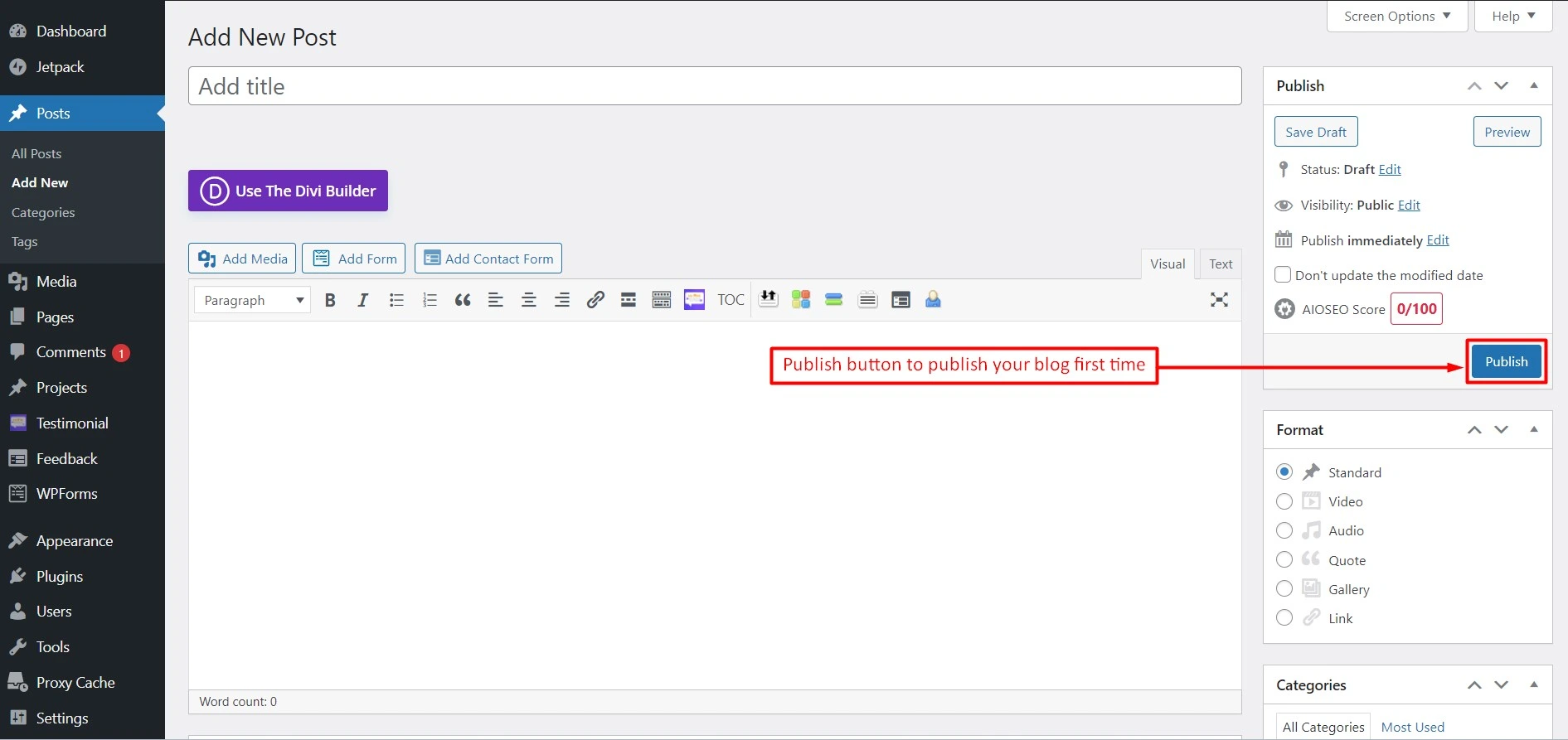
Task: Open the Settings menu
Action: 82,718
